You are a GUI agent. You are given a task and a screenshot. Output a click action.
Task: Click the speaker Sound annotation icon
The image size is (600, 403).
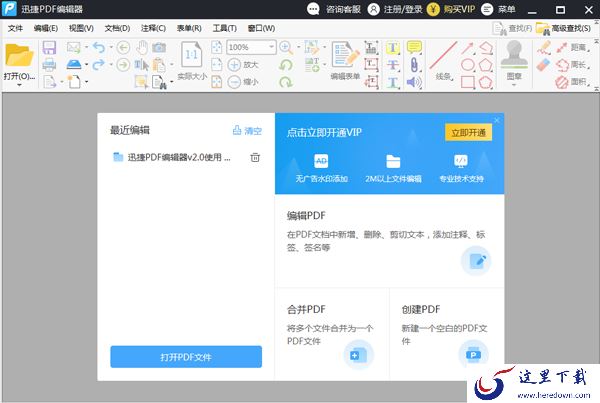point(414,82)
